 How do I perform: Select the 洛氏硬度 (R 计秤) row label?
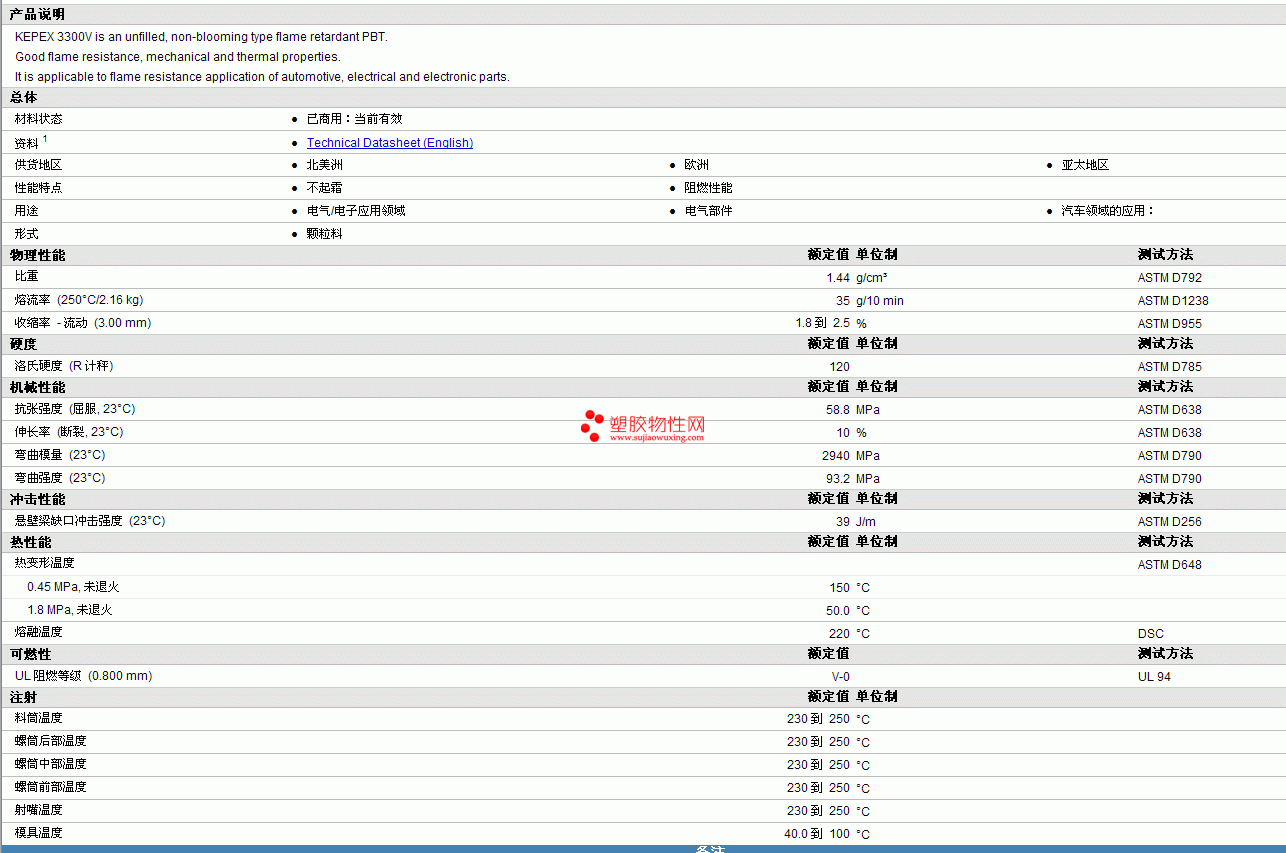[64, 366]
